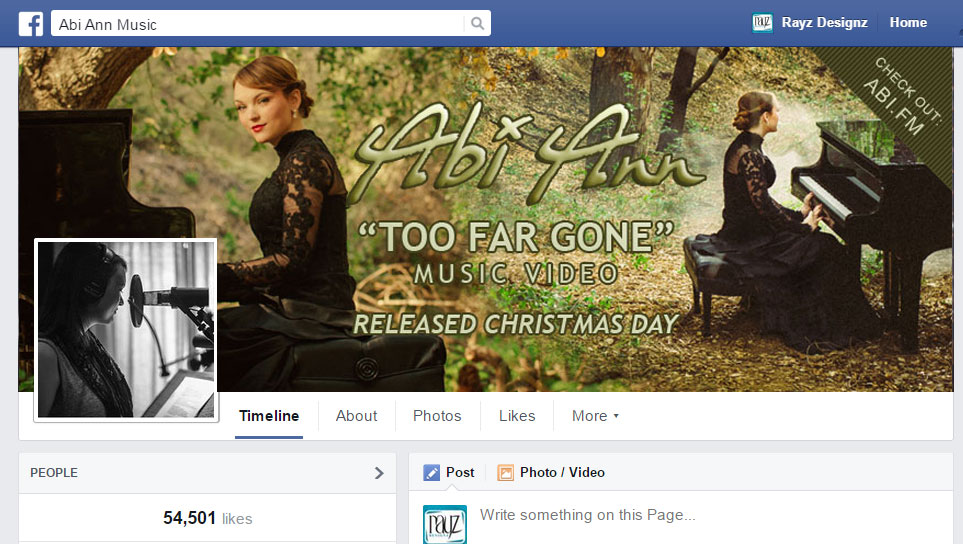Go to Home in the top bar
Viewport: 963px width, 544px height.
[x=908, y=23]
